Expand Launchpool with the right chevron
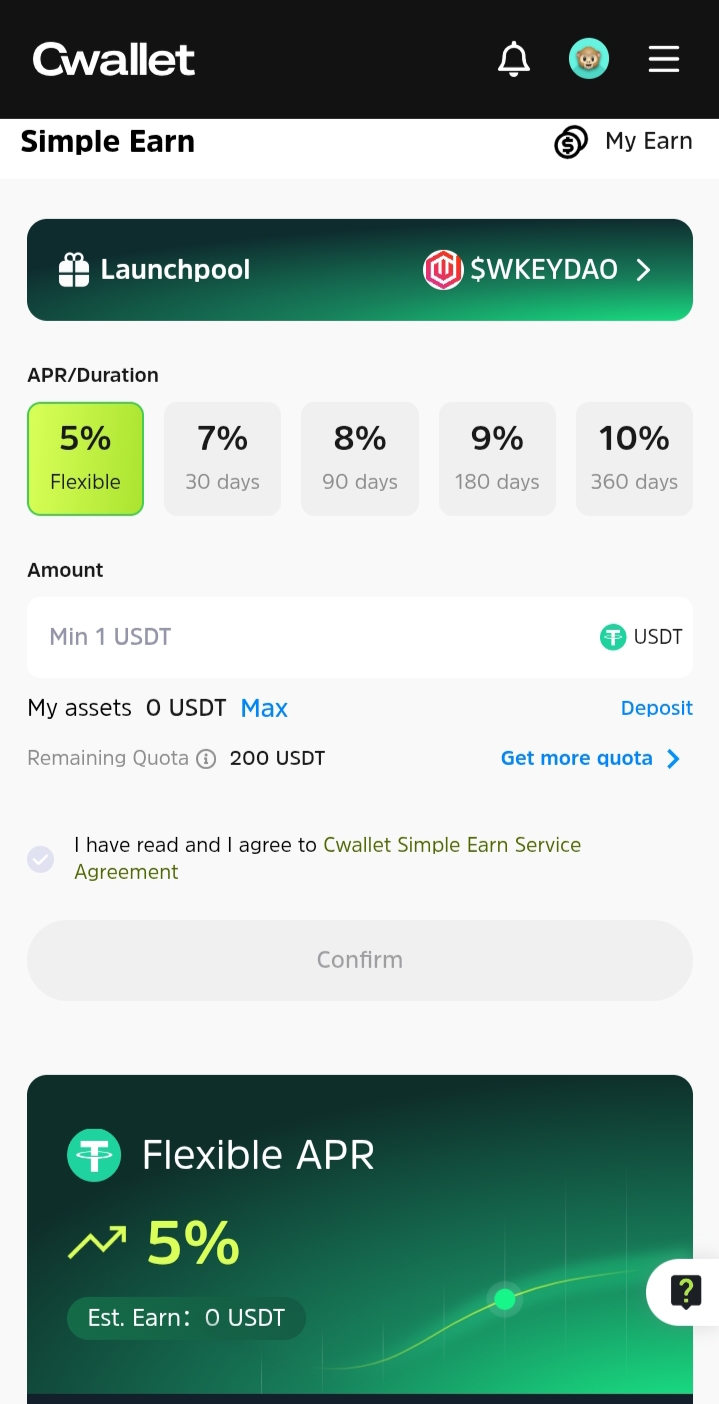719x1404 pixels. (x=644, y=270)
